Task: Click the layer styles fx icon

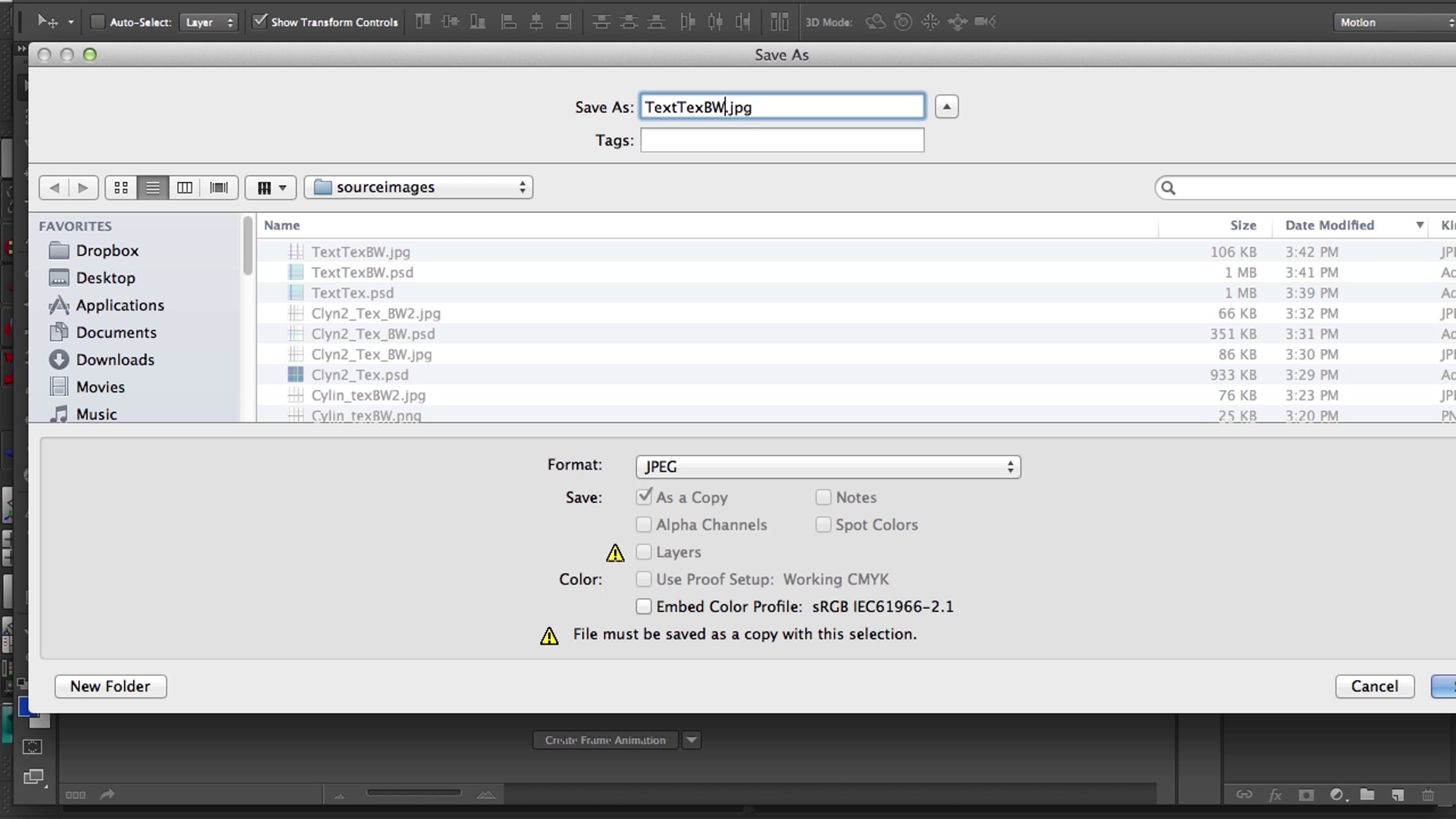Action: click(1275, 795)
